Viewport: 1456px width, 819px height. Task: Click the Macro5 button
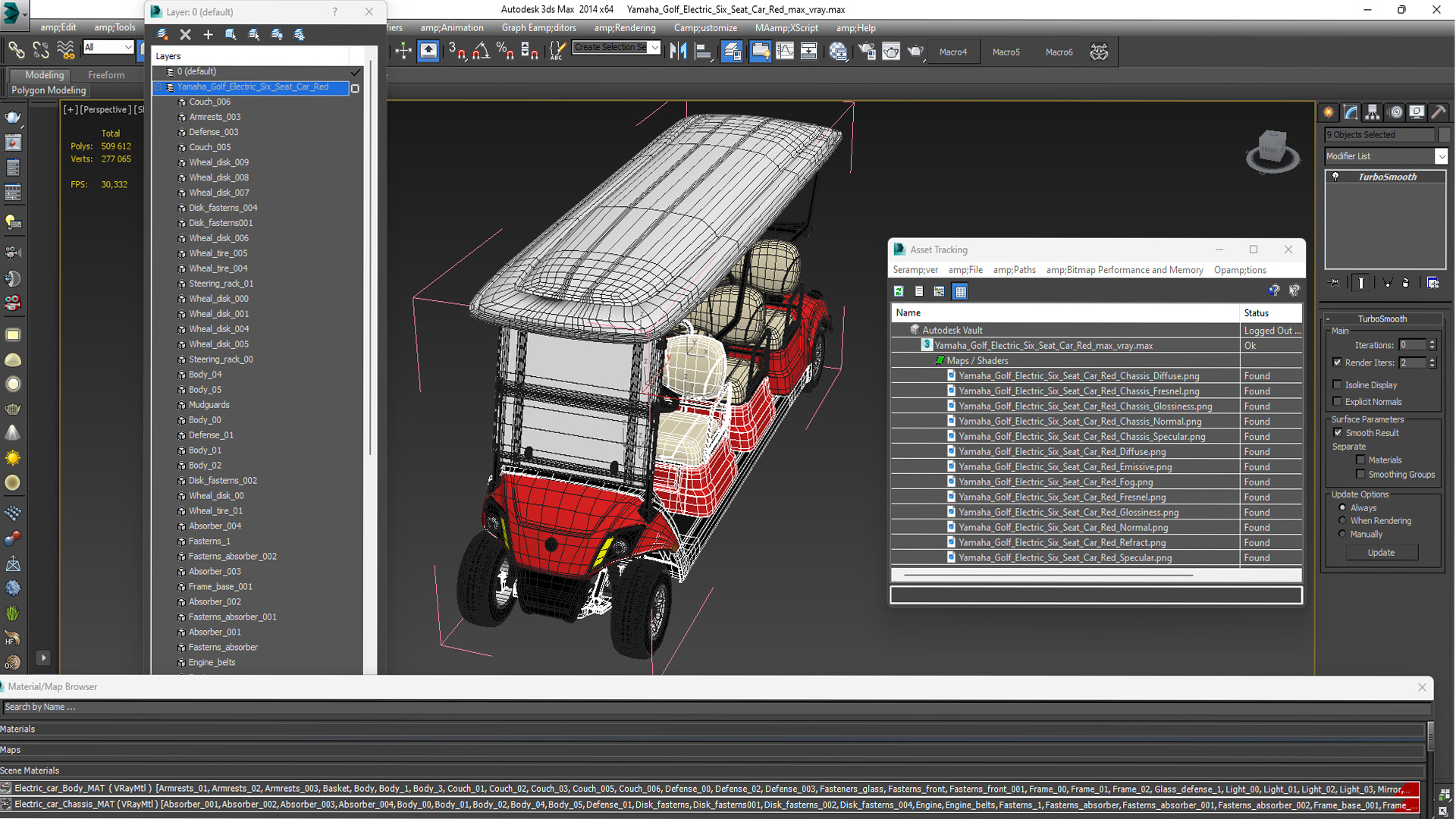[1006, 52]
